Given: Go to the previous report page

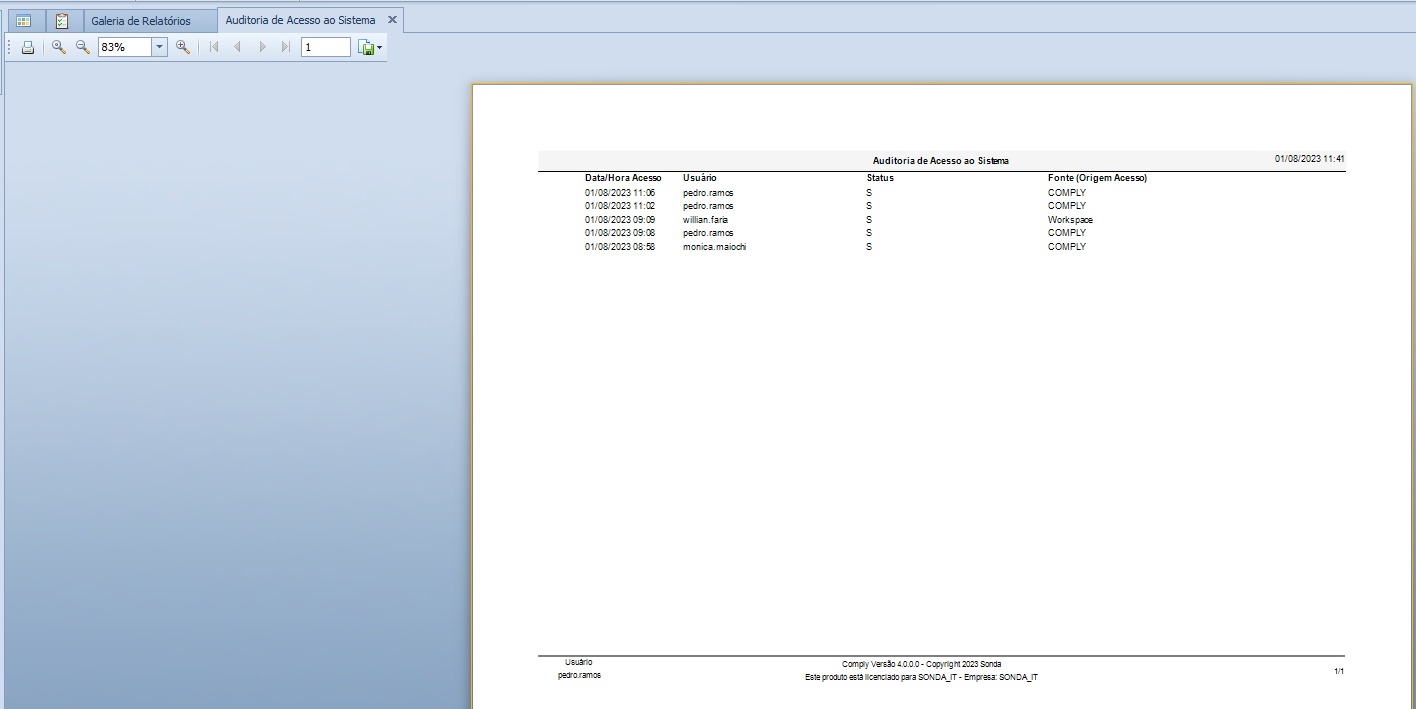Looking at the screenshot, I should tap(238, 47).
